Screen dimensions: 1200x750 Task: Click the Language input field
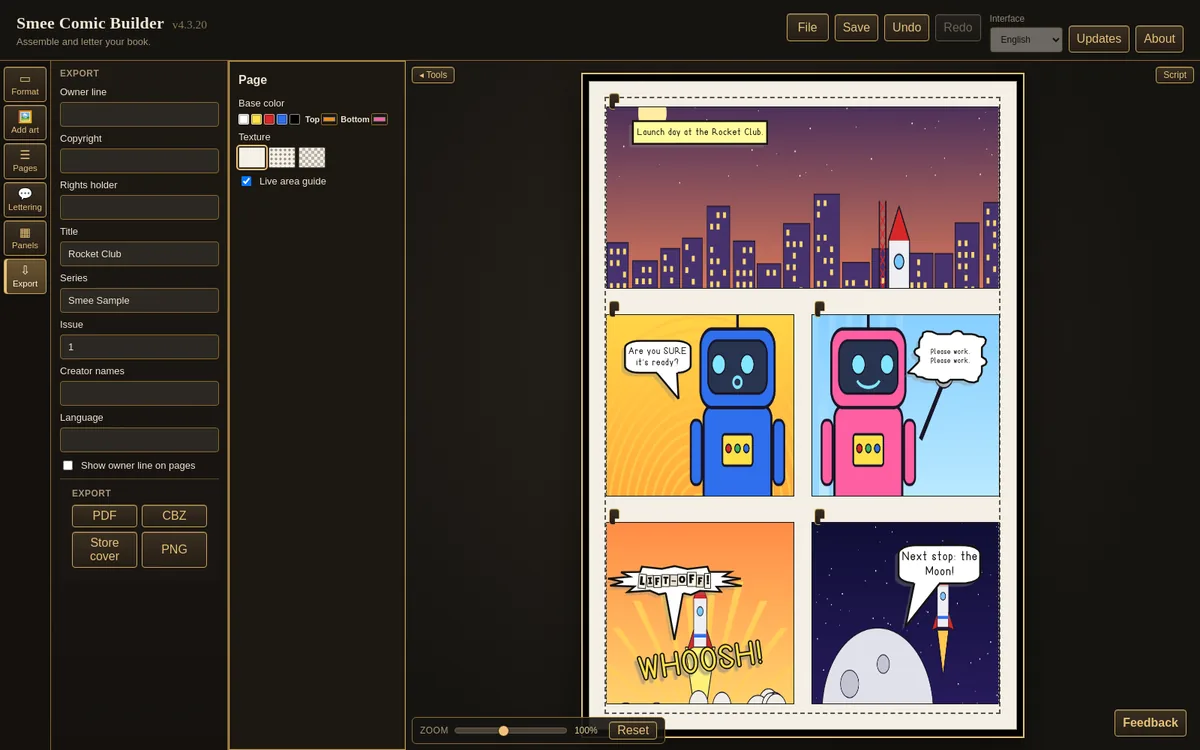pyautogui.click(x=139, y=440)
